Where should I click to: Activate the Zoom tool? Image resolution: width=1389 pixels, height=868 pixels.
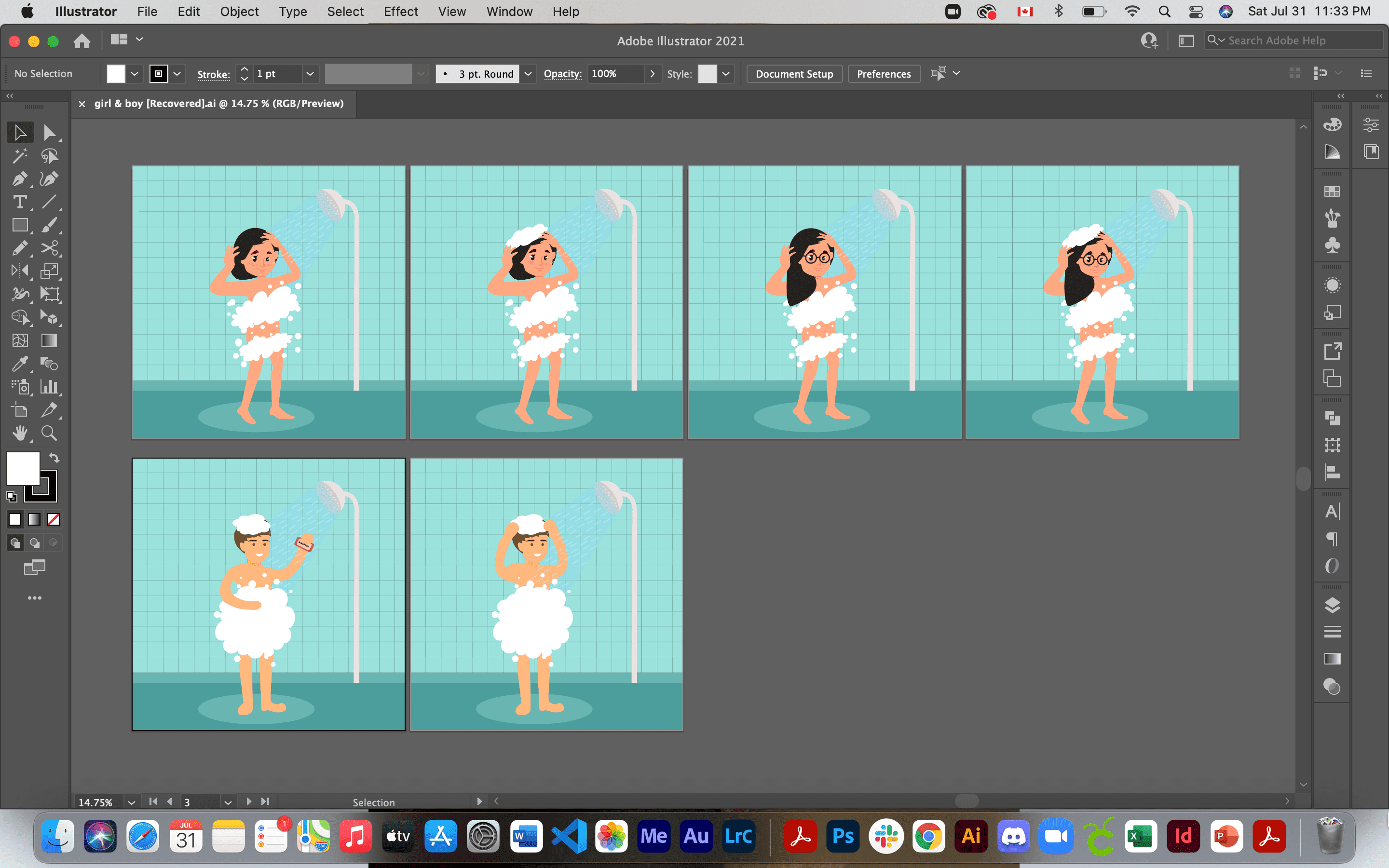pyautogui.click(x=49, y=433)
